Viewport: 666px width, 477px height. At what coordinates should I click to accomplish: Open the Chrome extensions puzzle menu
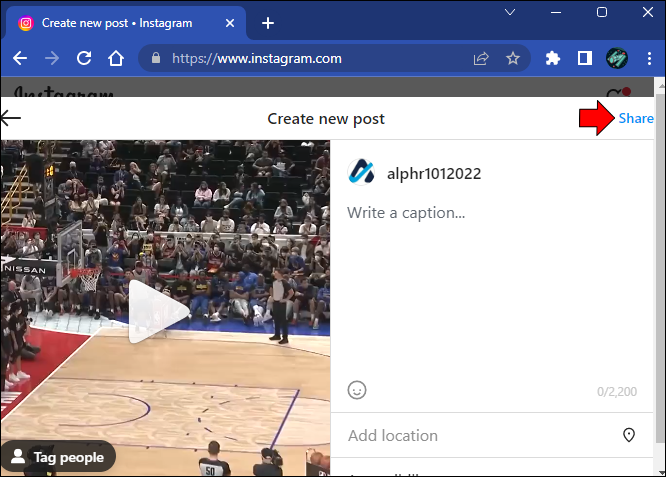point(552,58)
